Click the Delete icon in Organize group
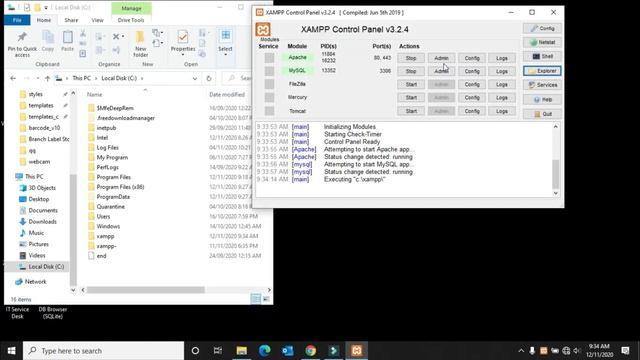Image resolution: width=640 pixels, height=360 pixels. click(x=116, y=36)
